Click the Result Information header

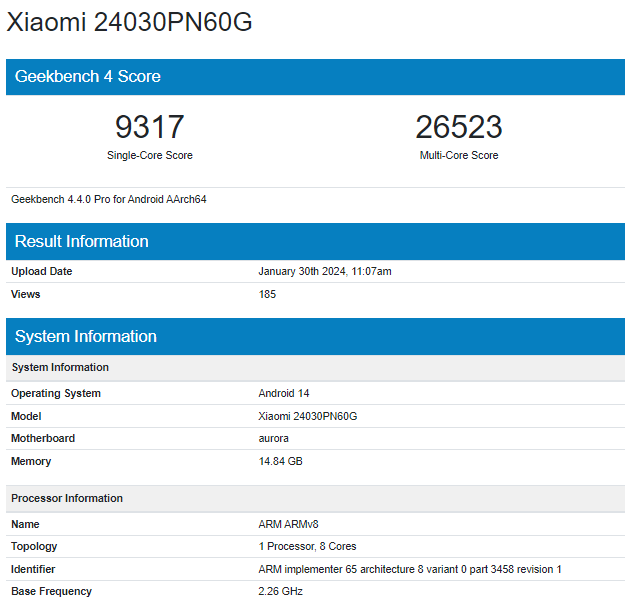(315, 241)
